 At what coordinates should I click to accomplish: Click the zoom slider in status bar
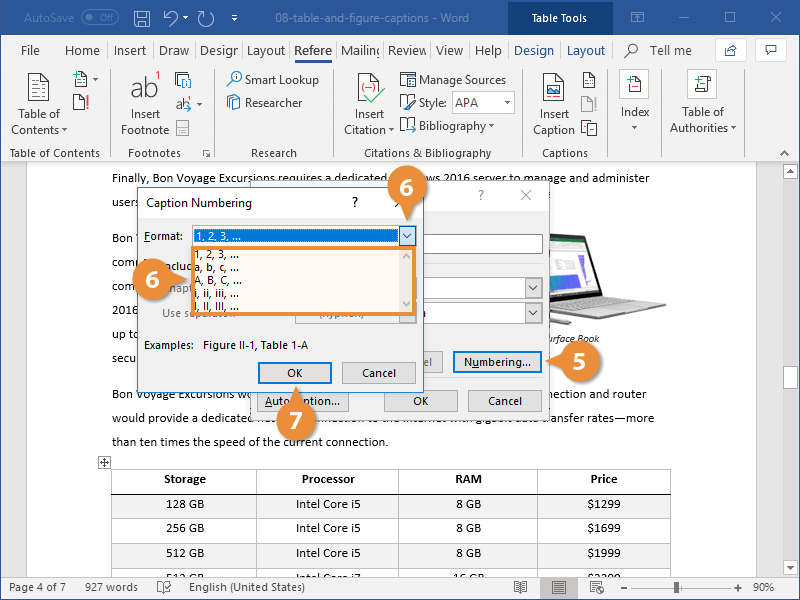676,587
